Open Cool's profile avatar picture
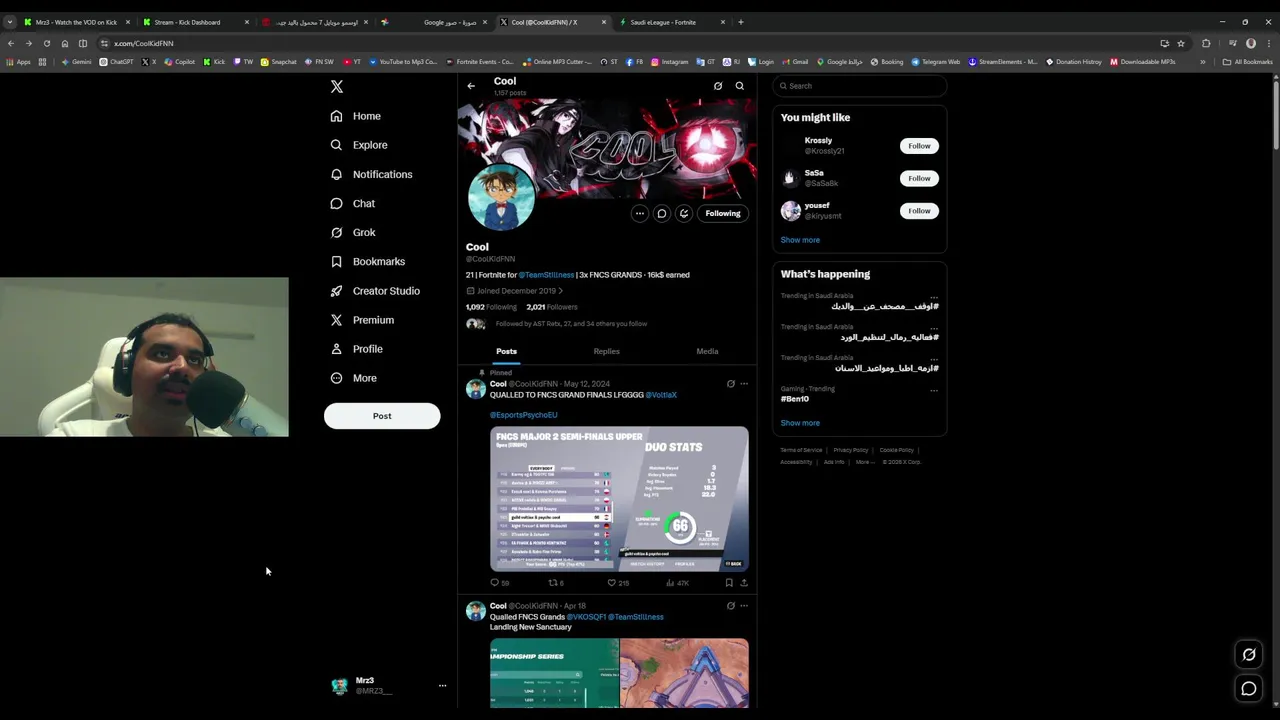1280x720 pixels. tap(501, 198)
